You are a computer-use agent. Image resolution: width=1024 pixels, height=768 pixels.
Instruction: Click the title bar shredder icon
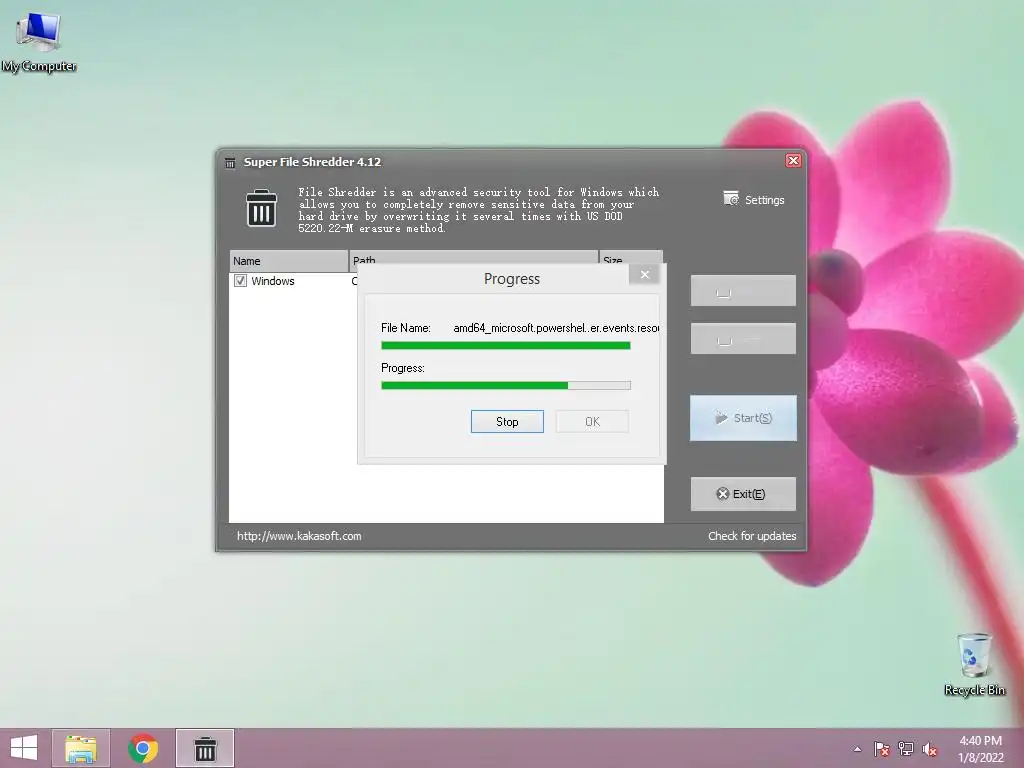tap(230, 163)
